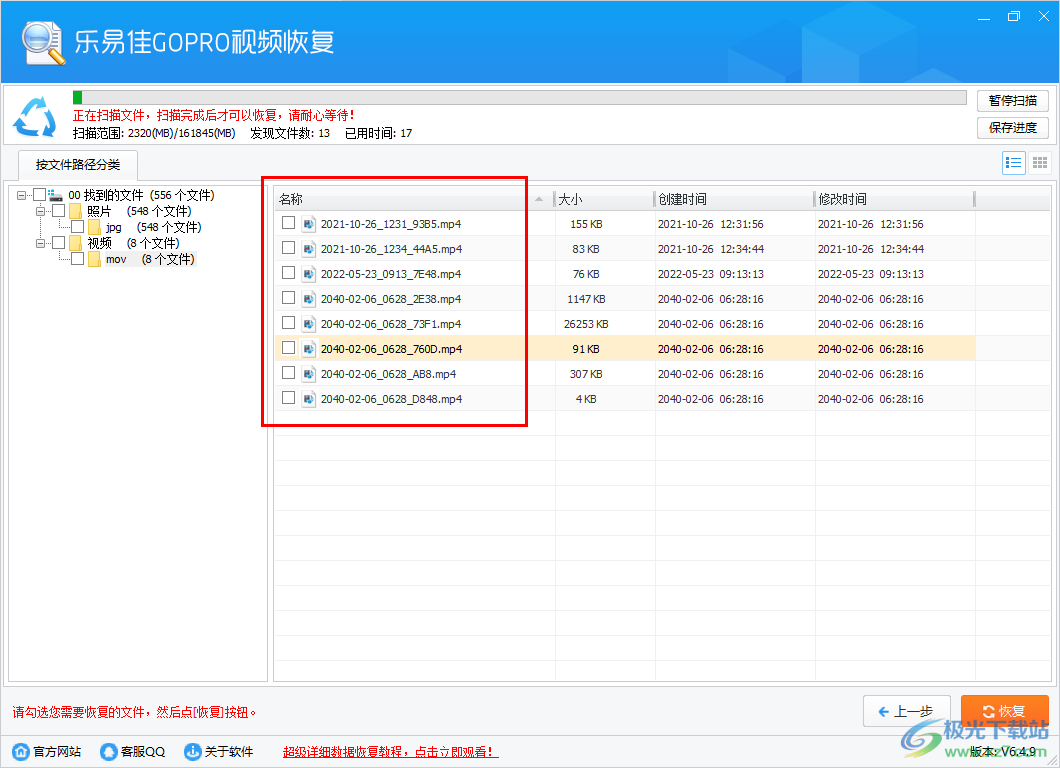Viewport: 1060px width, 768px height.
Task: Sort files by 大小 column header
Action: point(604,199)
